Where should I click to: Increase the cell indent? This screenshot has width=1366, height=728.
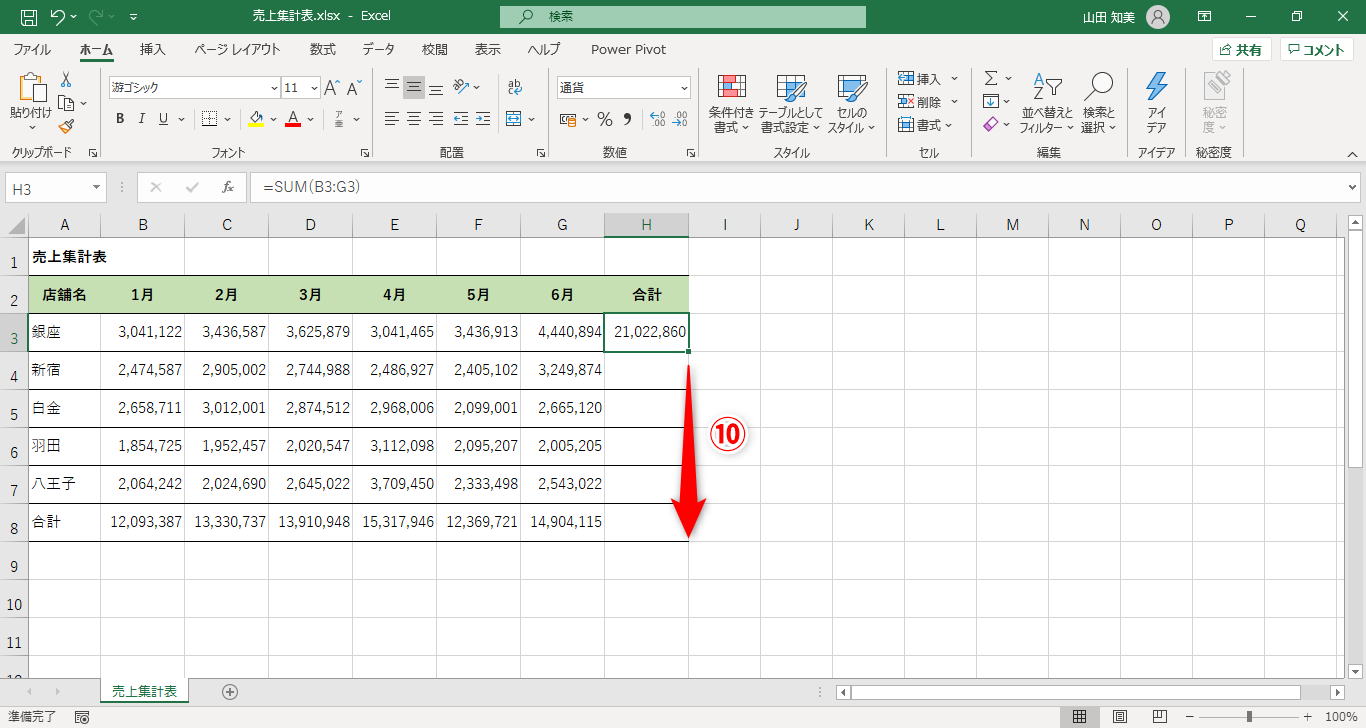pos(484,119)
